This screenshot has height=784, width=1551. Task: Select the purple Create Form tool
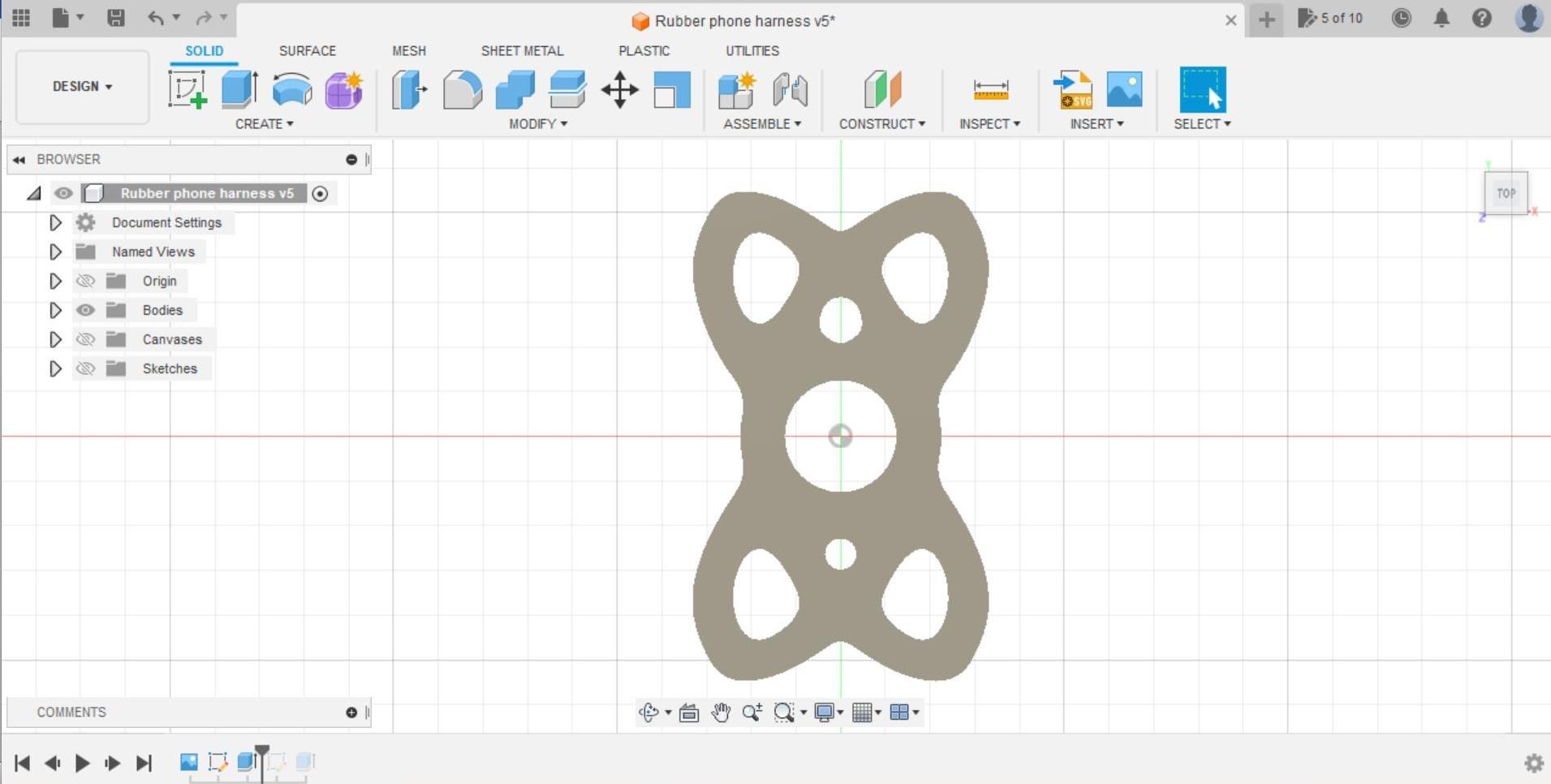click(x=344, y=89)
